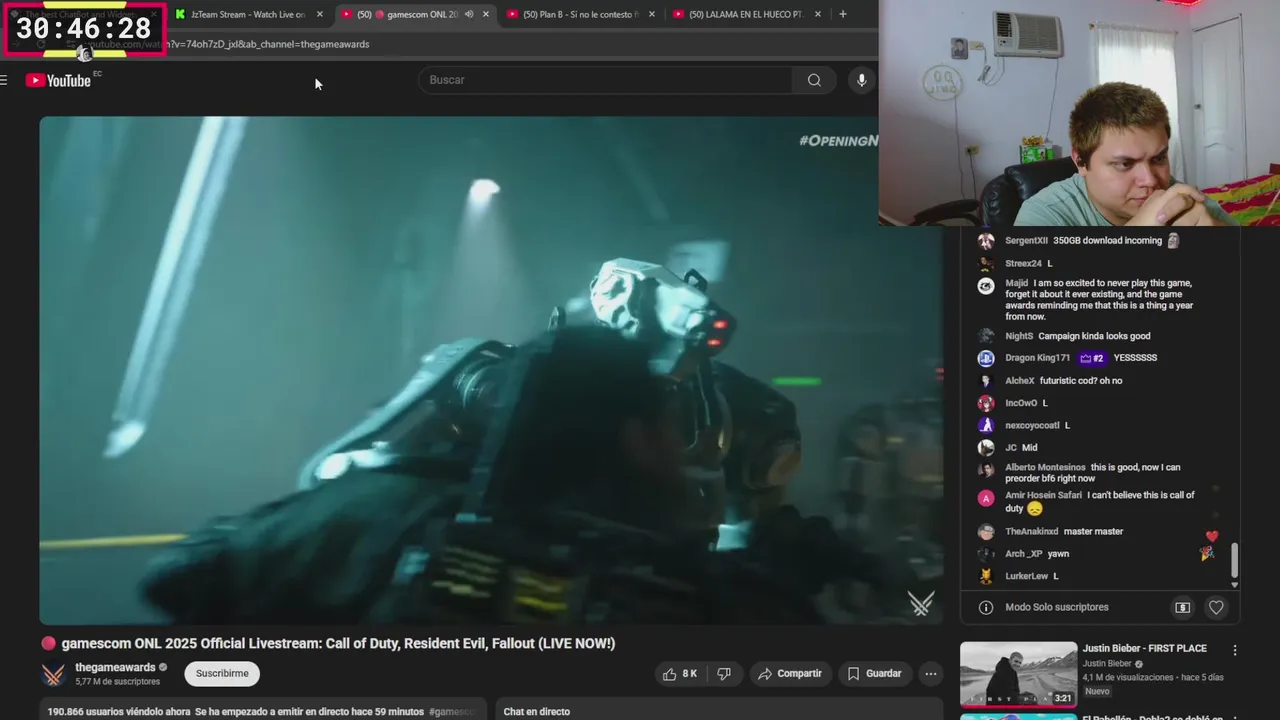Click Amir Hosein Safari's avatar

click(986, 498)
